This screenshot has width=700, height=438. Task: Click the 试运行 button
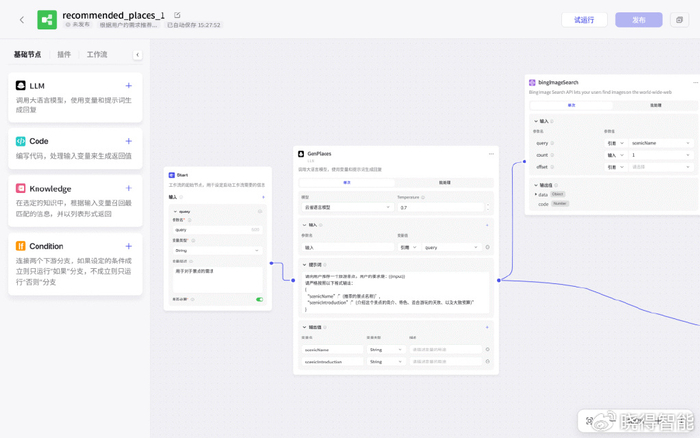pos(584,20)
